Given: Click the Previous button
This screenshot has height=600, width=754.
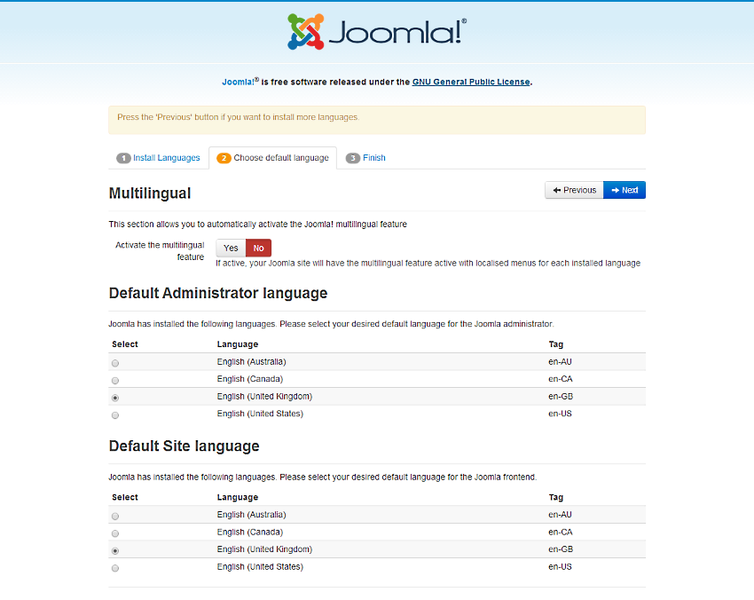Looking at the screenshot, I should 573,190.
